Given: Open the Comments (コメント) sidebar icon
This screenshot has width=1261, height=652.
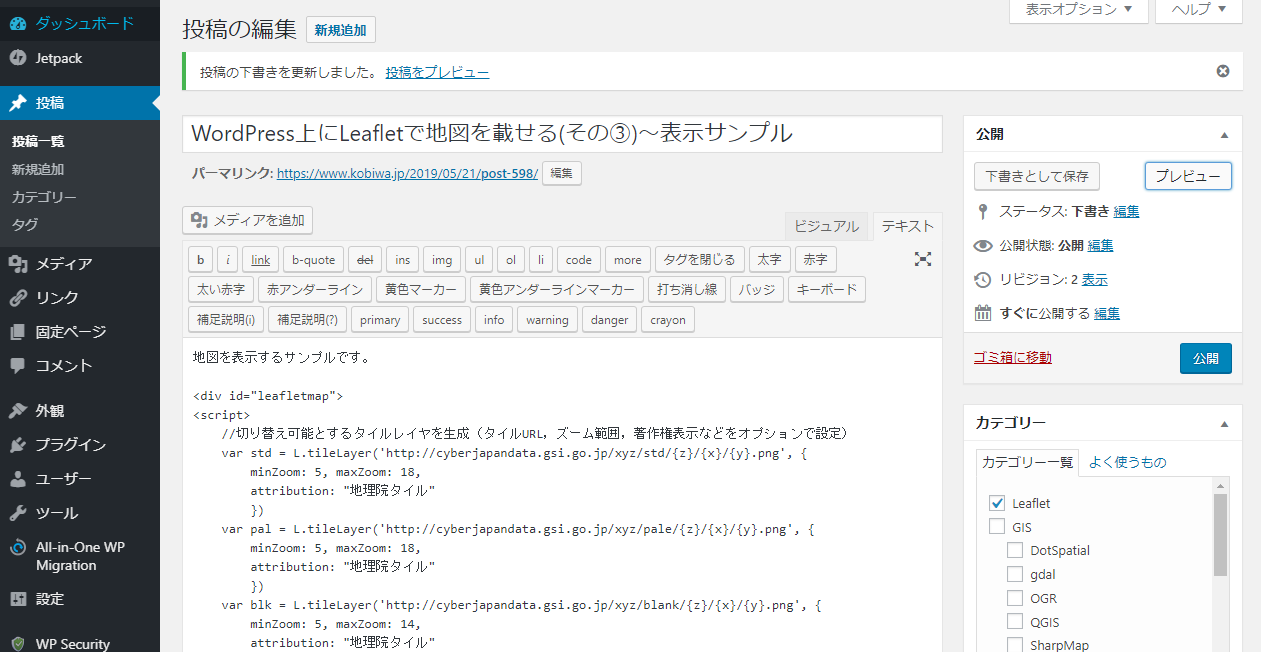Looking at the screenshot, I should click(18, 366).
